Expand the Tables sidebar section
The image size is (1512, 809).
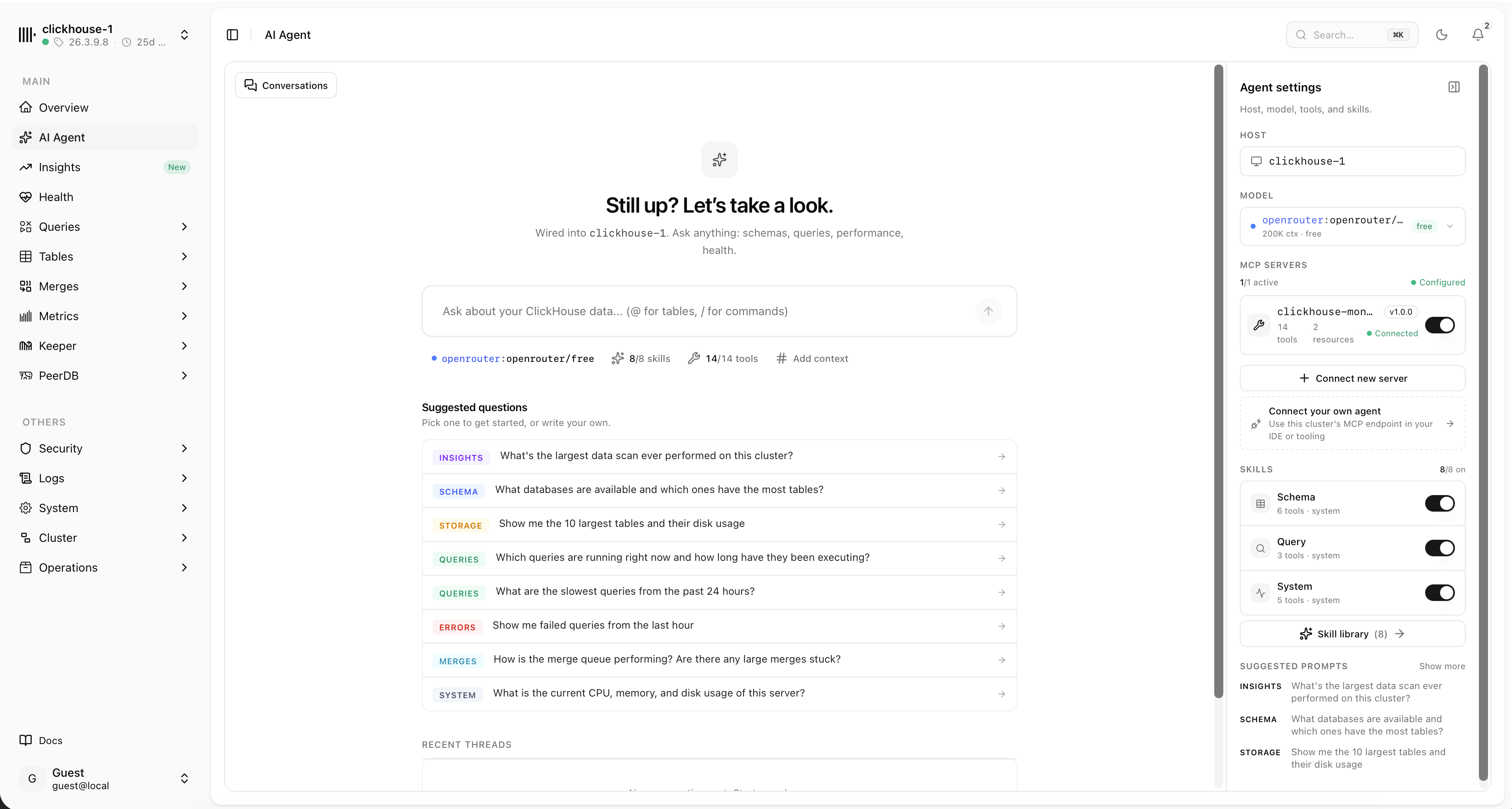coord(184,256)
